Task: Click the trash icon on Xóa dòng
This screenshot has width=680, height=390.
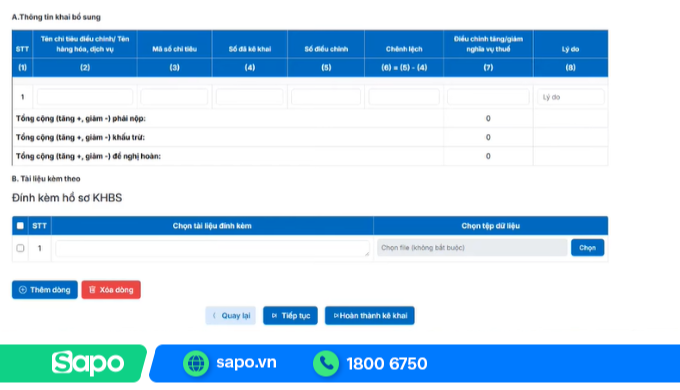Action: (92, 290)
